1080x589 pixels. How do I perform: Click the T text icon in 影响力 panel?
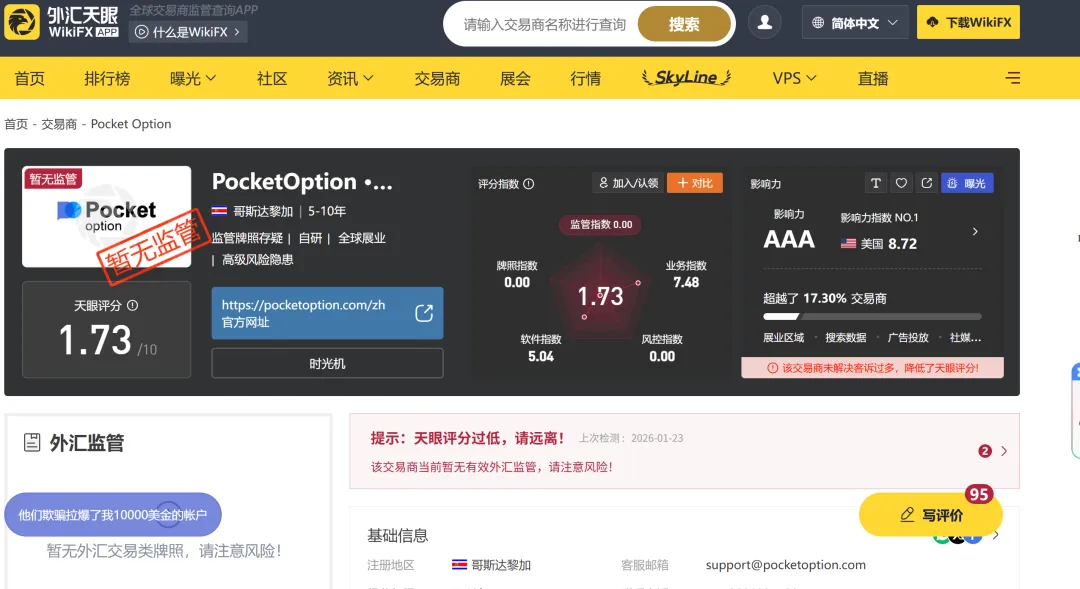(x=875, y=183)
